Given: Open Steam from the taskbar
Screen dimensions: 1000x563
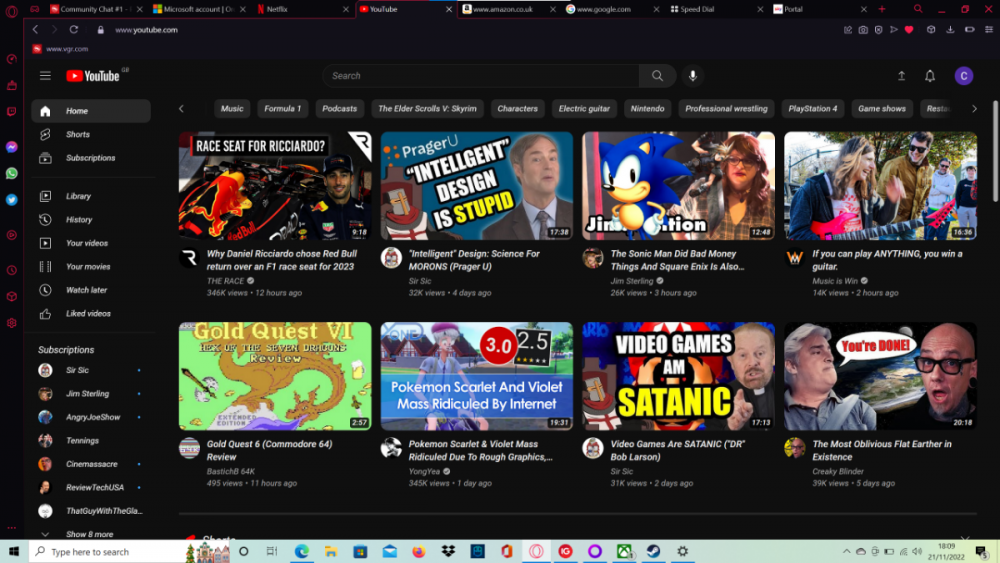Looking at the screenshot, I should pyautogui.click(x=653, y=552).
